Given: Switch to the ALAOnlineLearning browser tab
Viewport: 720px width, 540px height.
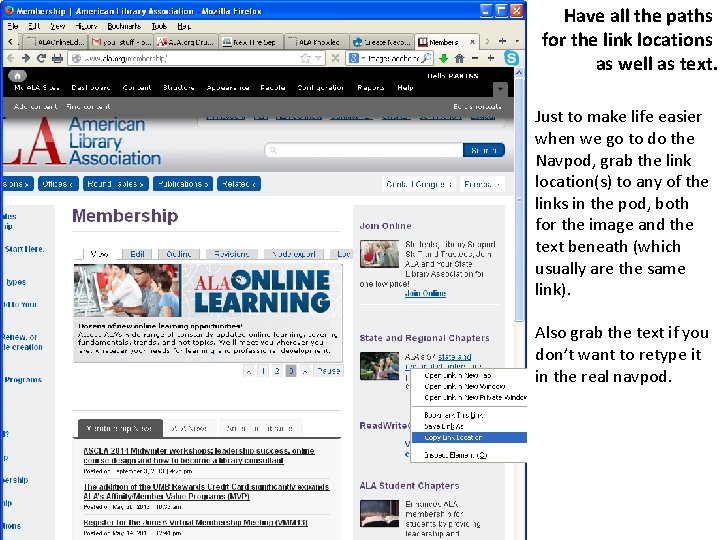Looking at the screenshot, I should (56, 42).
